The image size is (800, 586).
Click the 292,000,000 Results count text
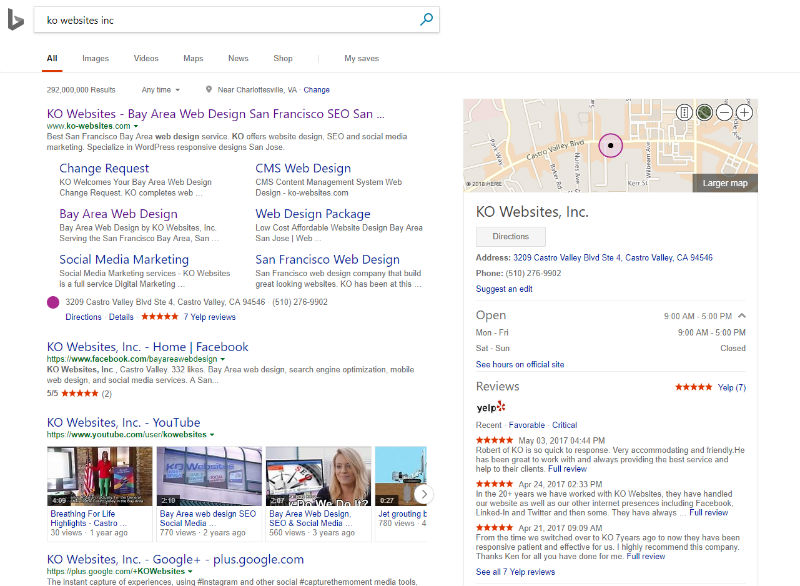coord(81,90)
